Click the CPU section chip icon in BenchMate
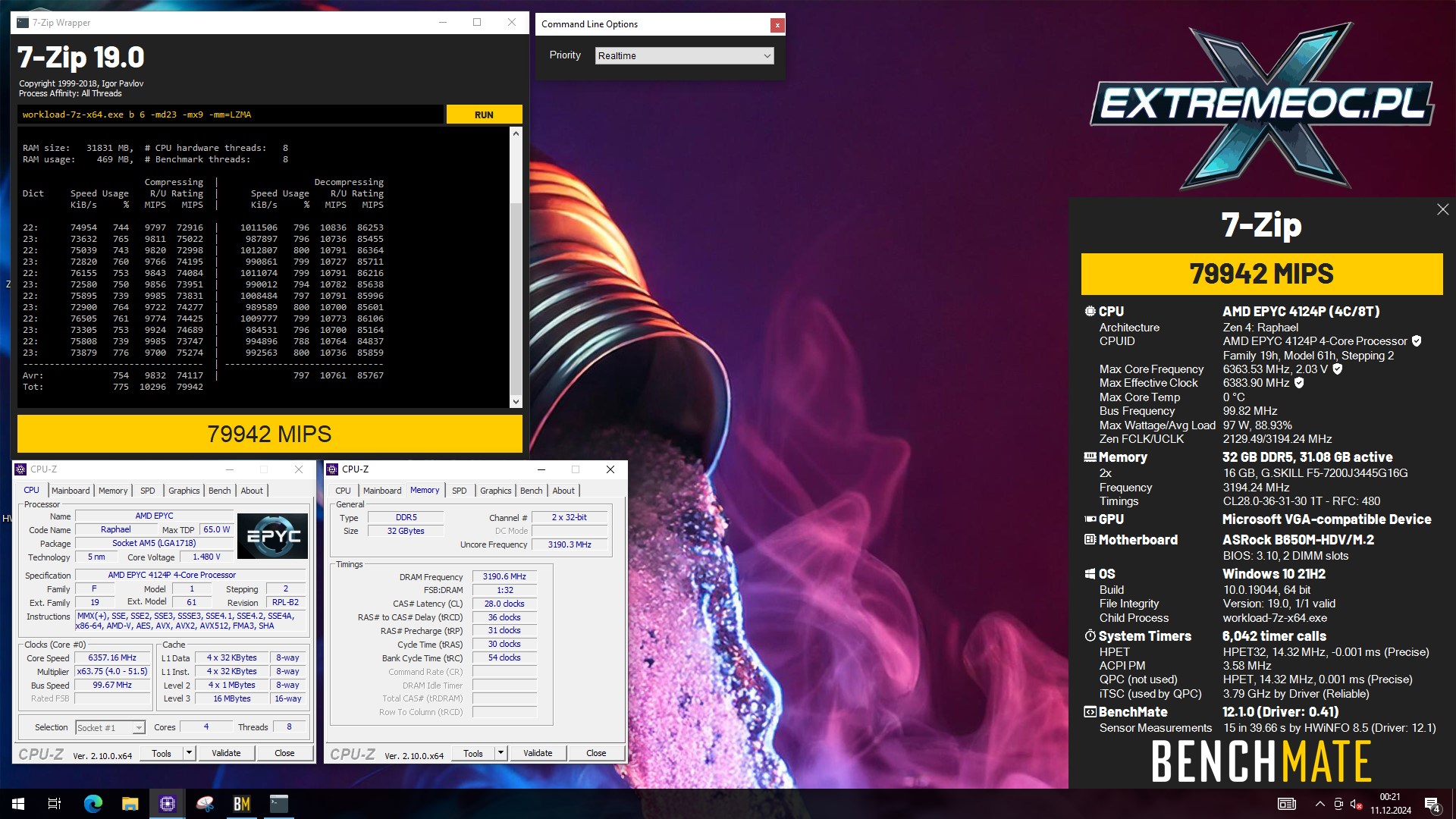This screenshot has height=819, width=1456. point(1090,312)
